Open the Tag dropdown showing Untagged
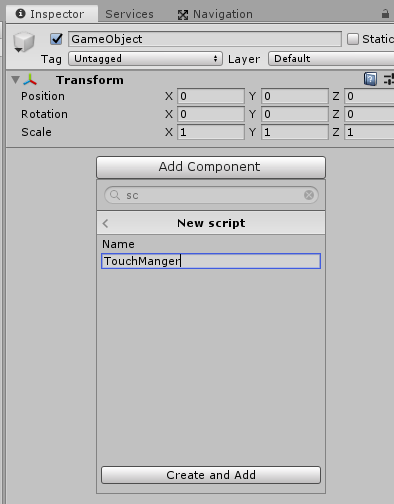This screenshot has height=504, width=394. click(146, 59)
